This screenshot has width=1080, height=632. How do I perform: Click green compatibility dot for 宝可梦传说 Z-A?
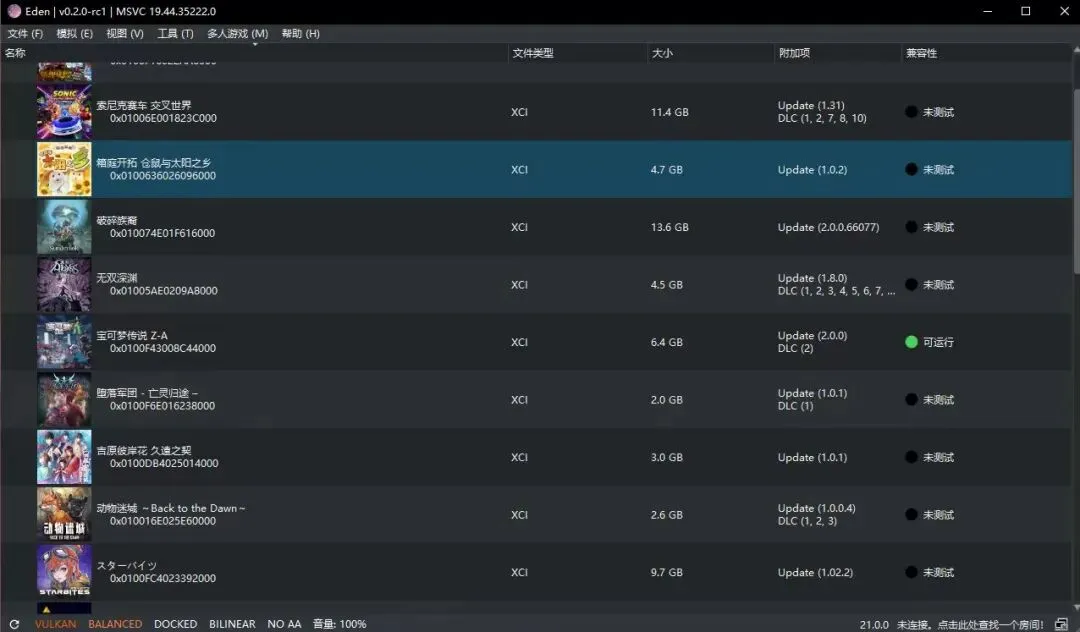click(x=911, y=342)
